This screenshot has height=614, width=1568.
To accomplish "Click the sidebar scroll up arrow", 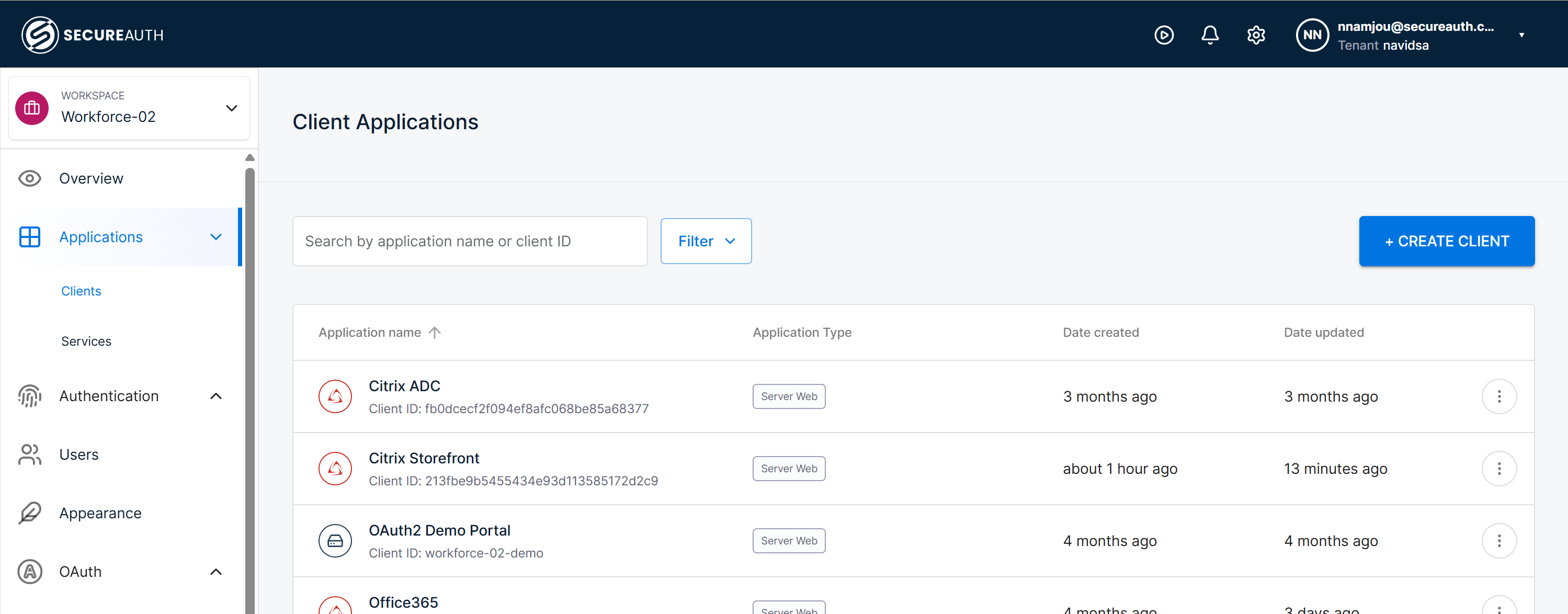I will (x=249, y=157).
